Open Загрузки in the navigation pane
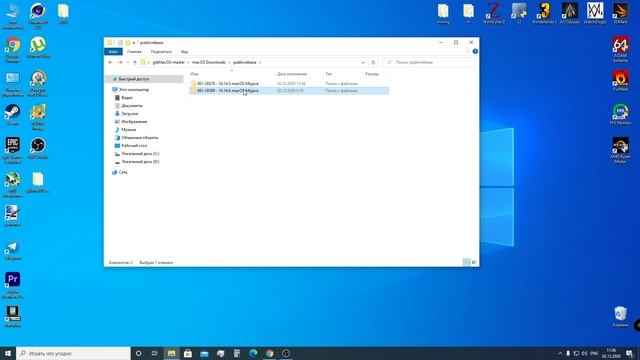640x360 pixels. [x=129, y=113]
